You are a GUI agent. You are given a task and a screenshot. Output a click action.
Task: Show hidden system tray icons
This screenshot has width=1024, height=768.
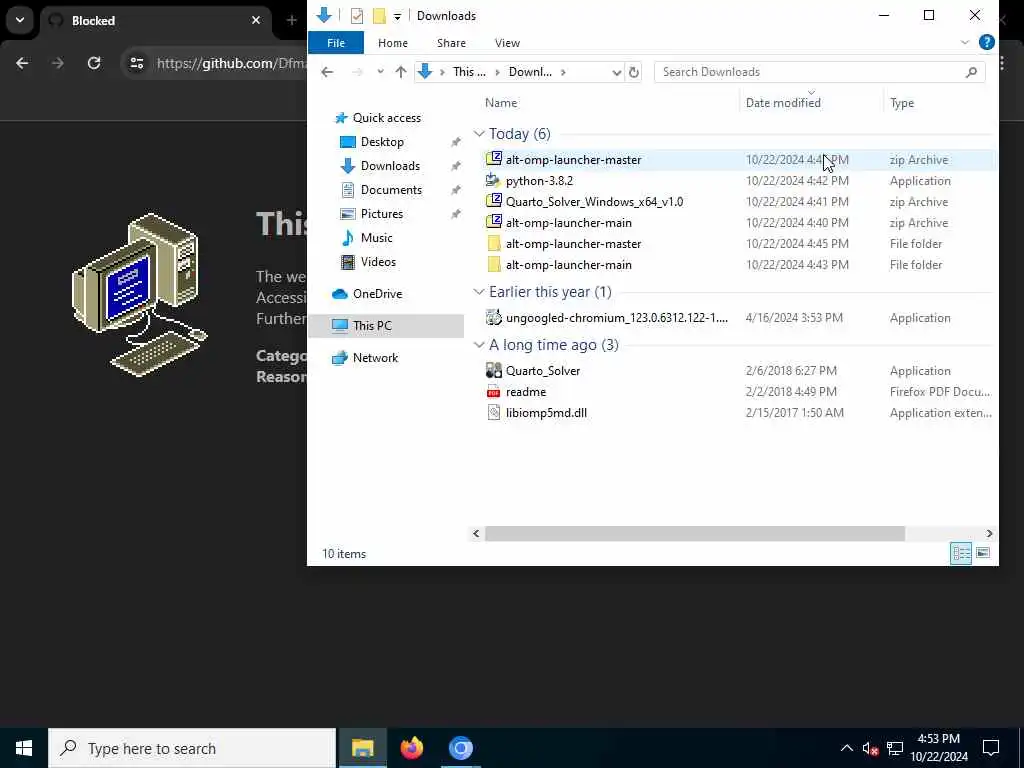click(846, 748)
